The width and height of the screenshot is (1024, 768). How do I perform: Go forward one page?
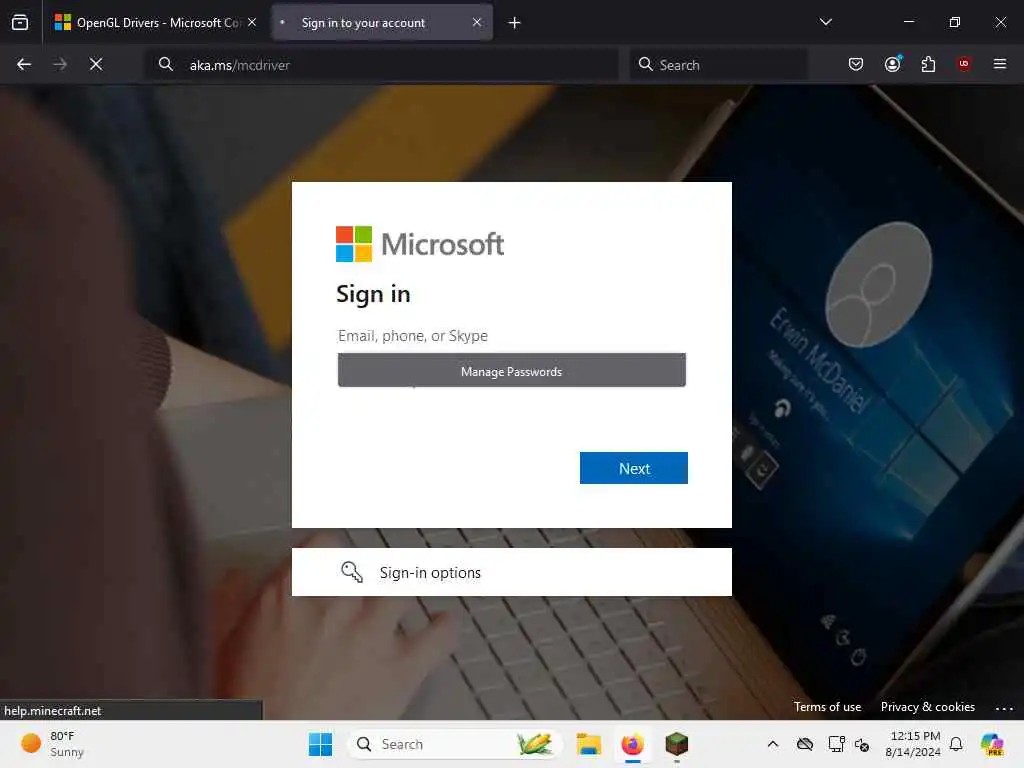[60, 64]
